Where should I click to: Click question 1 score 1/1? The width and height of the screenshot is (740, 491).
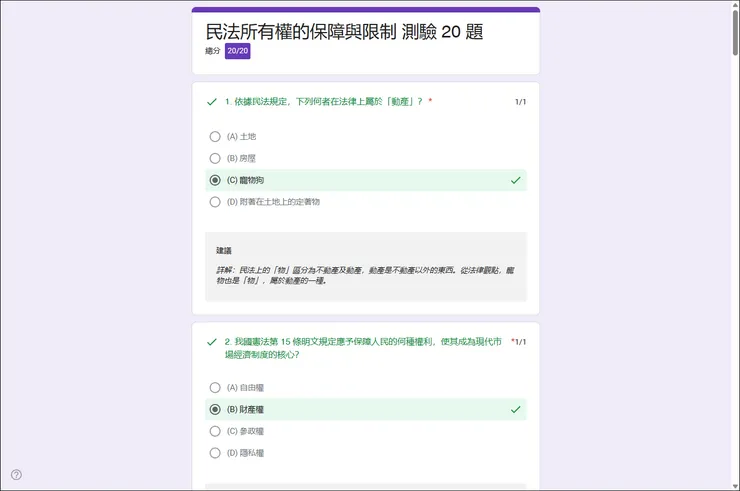click(520, 102)
